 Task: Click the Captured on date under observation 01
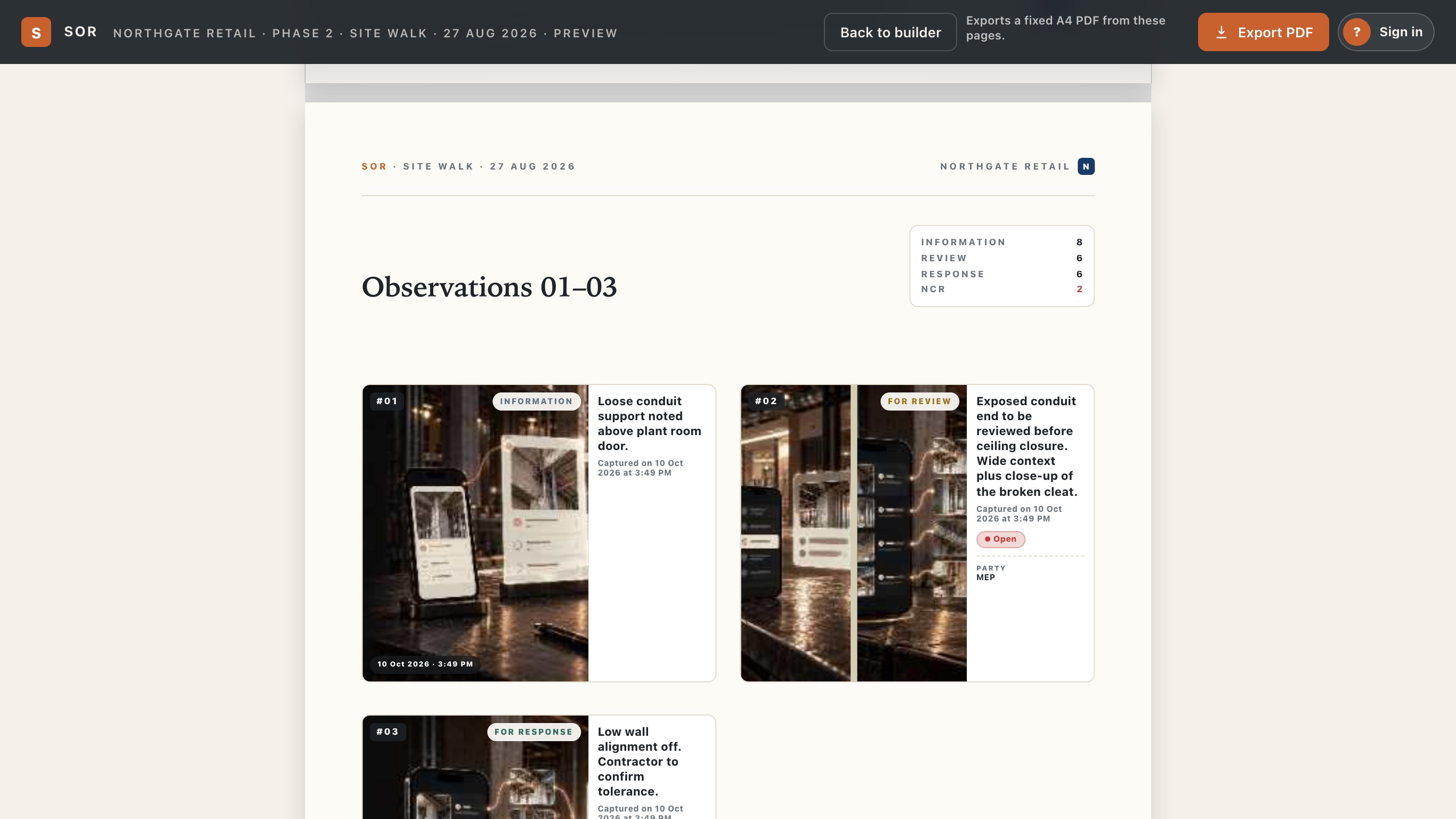click(x=641, y=468)
